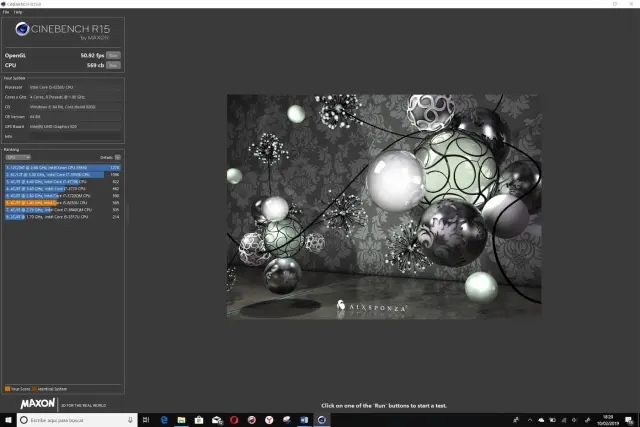Image resolution: width=640 pixels, height=427 pixels.
Task: Click the taskbar clock and date
Action: coord(608,420)
